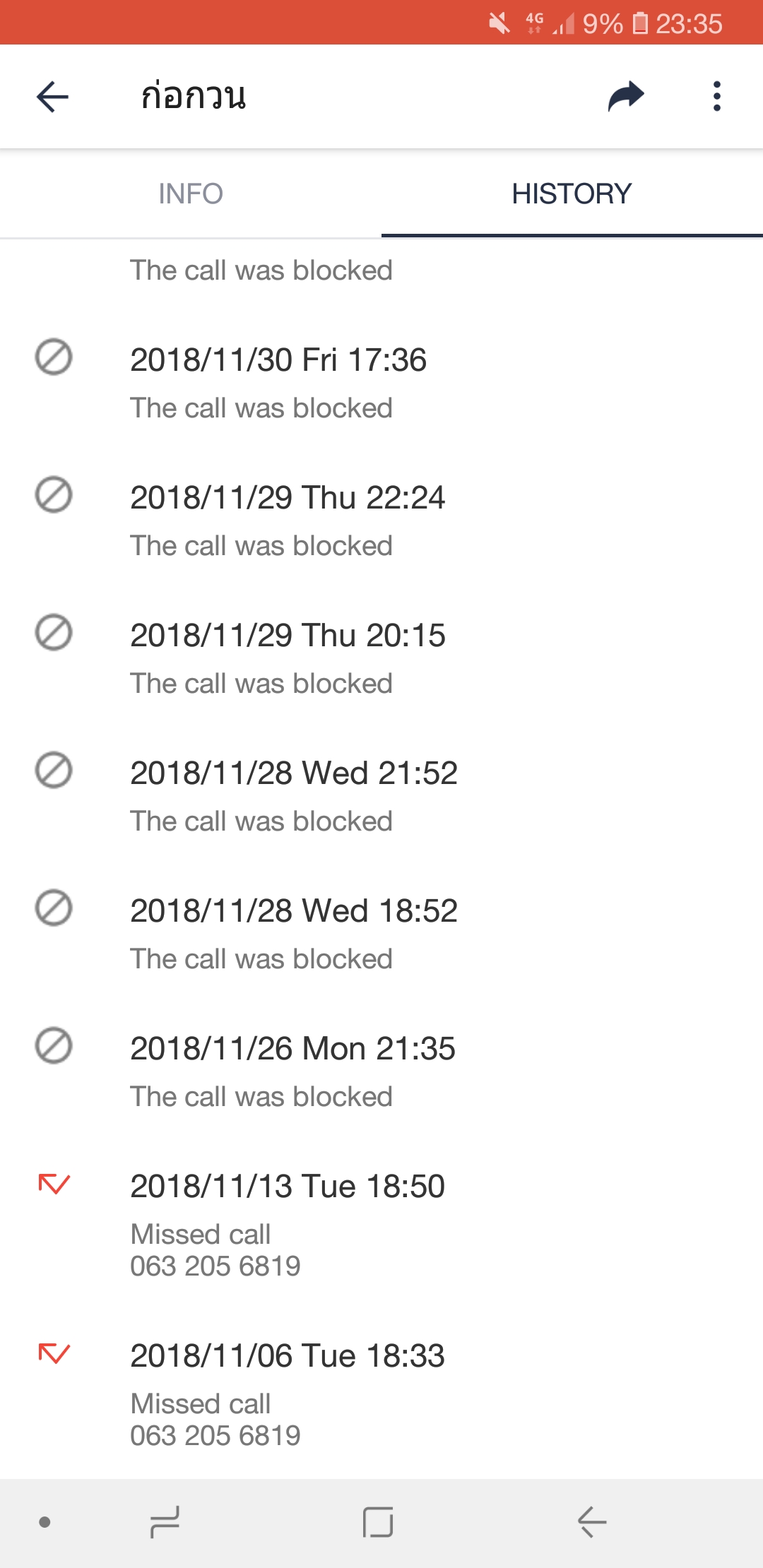This screenshot has width=763, height=1568.
Task: Tap phone number under 2018/11/06 missed call
Action: 215,1436
